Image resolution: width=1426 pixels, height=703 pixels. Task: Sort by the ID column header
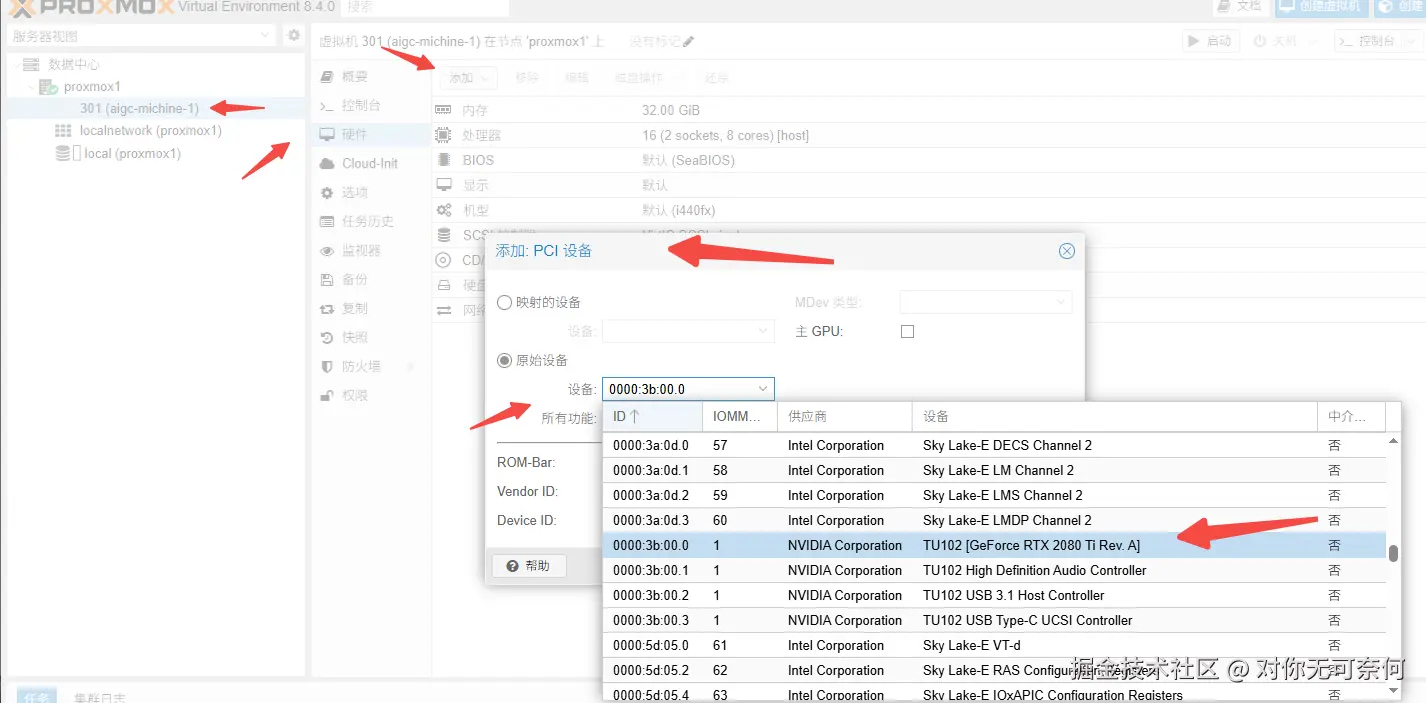[653, 416]
